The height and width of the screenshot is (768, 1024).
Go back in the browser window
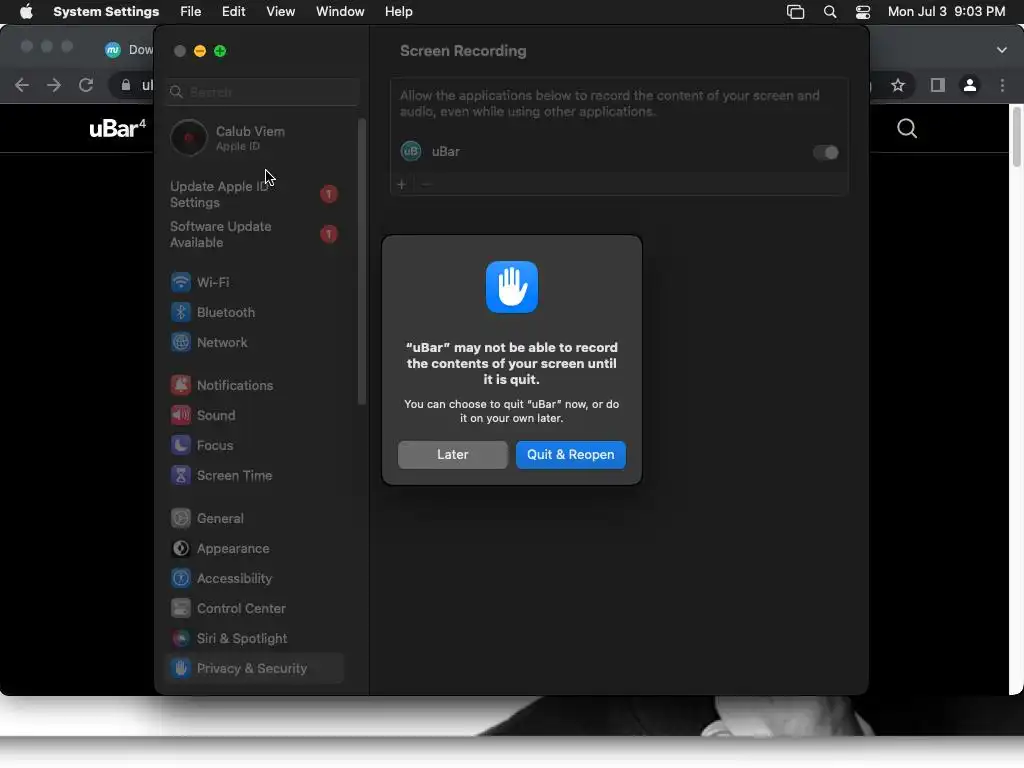point(22,85)
